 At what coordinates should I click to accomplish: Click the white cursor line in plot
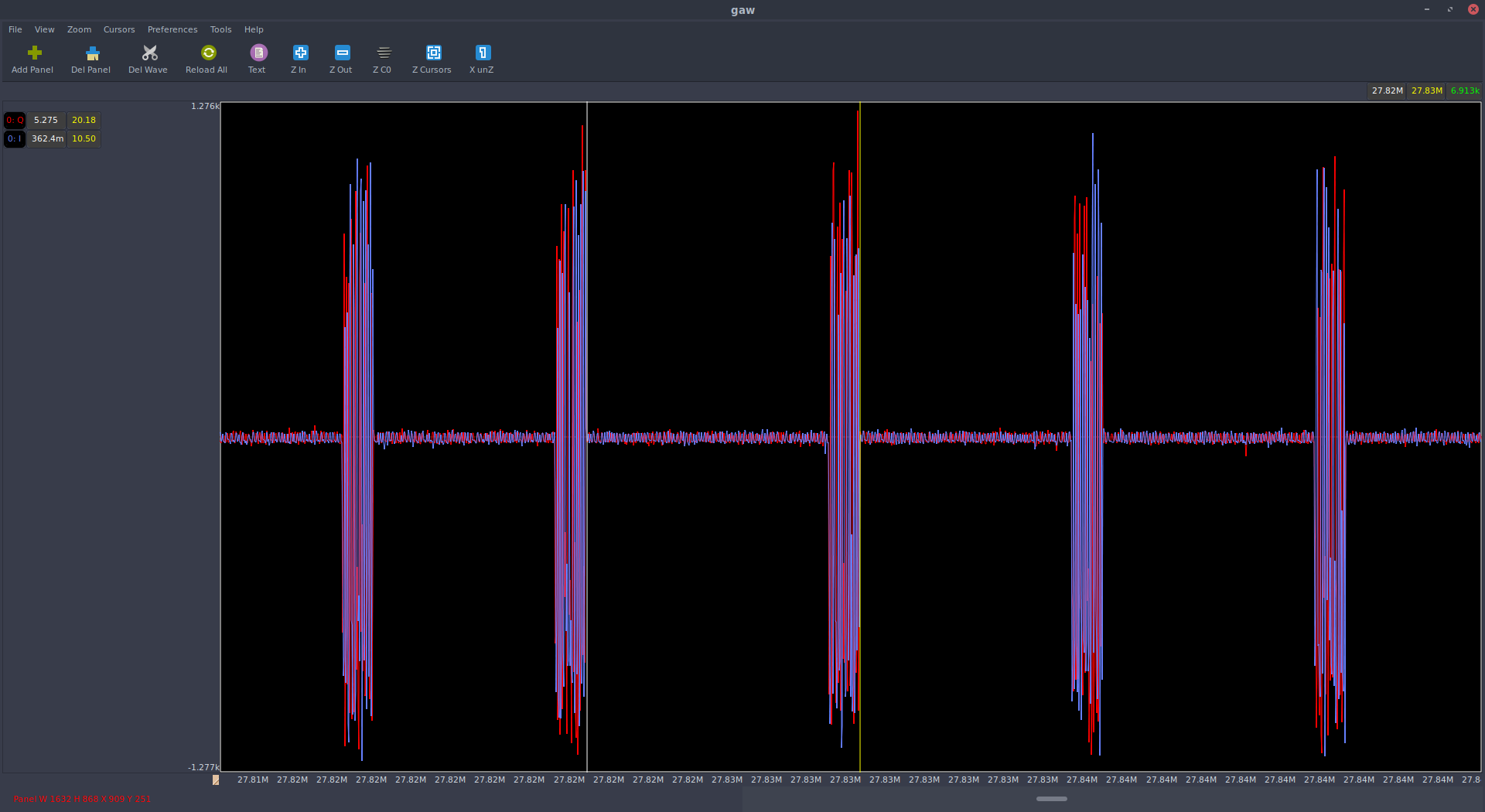pos(587,437)
